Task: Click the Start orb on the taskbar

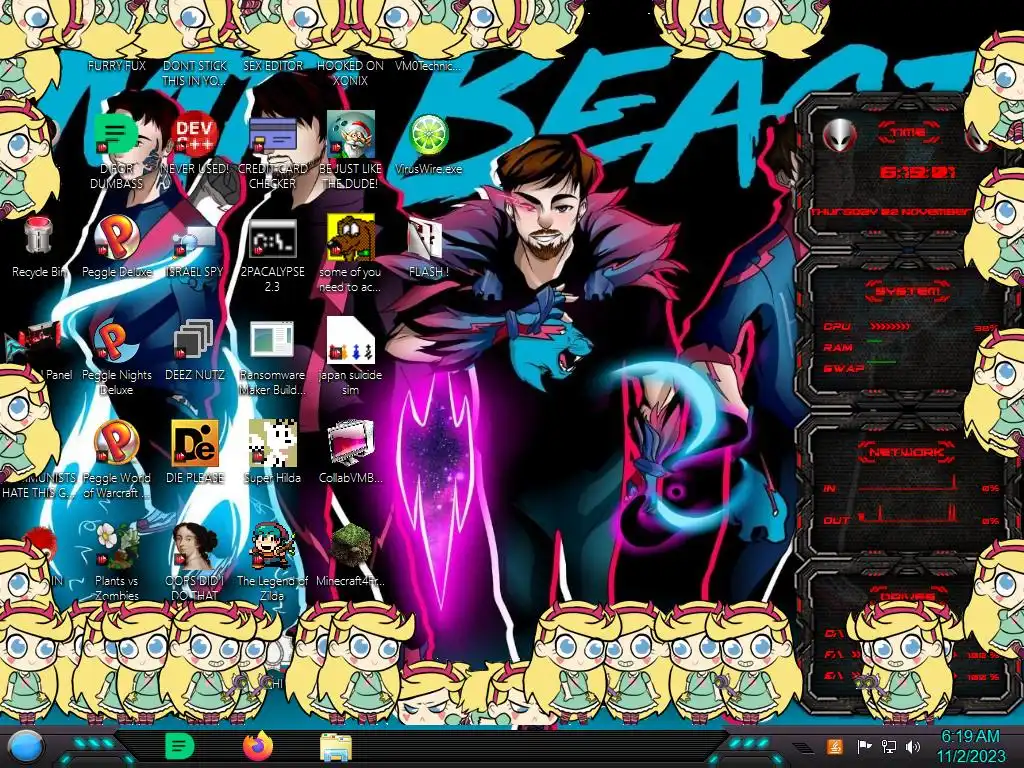Action: pos(26,746)
